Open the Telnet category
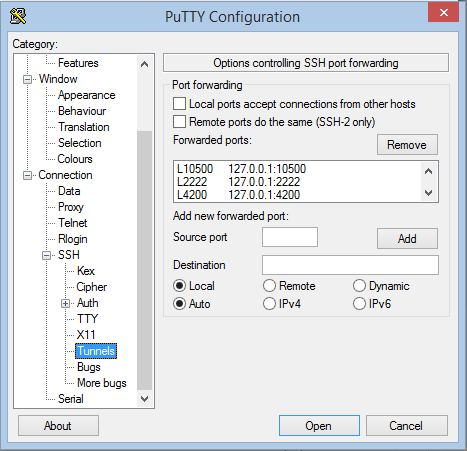This screenshot has height=451, width=467. (73, 223)
